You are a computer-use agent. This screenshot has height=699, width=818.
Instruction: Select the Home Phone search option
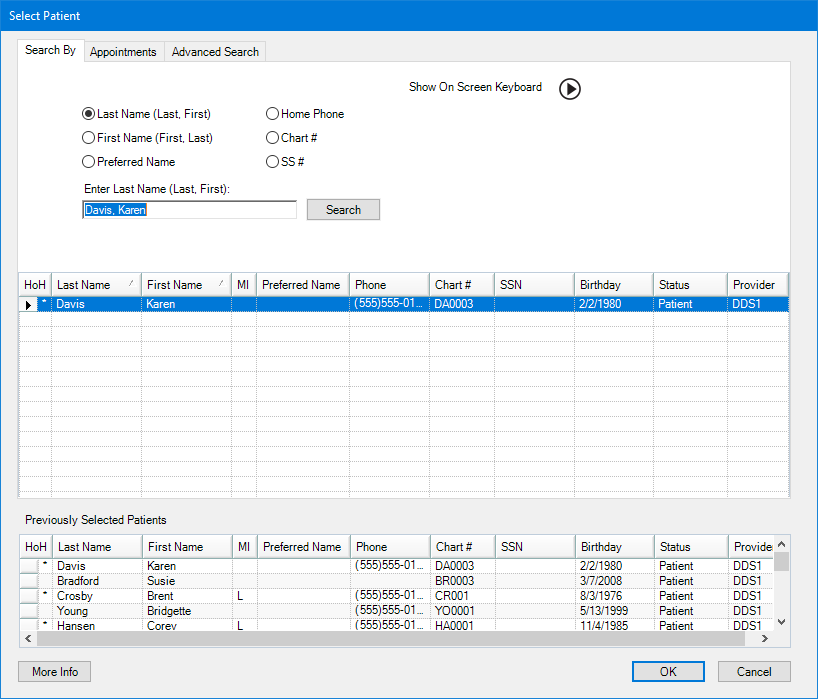tap(272, 113)
